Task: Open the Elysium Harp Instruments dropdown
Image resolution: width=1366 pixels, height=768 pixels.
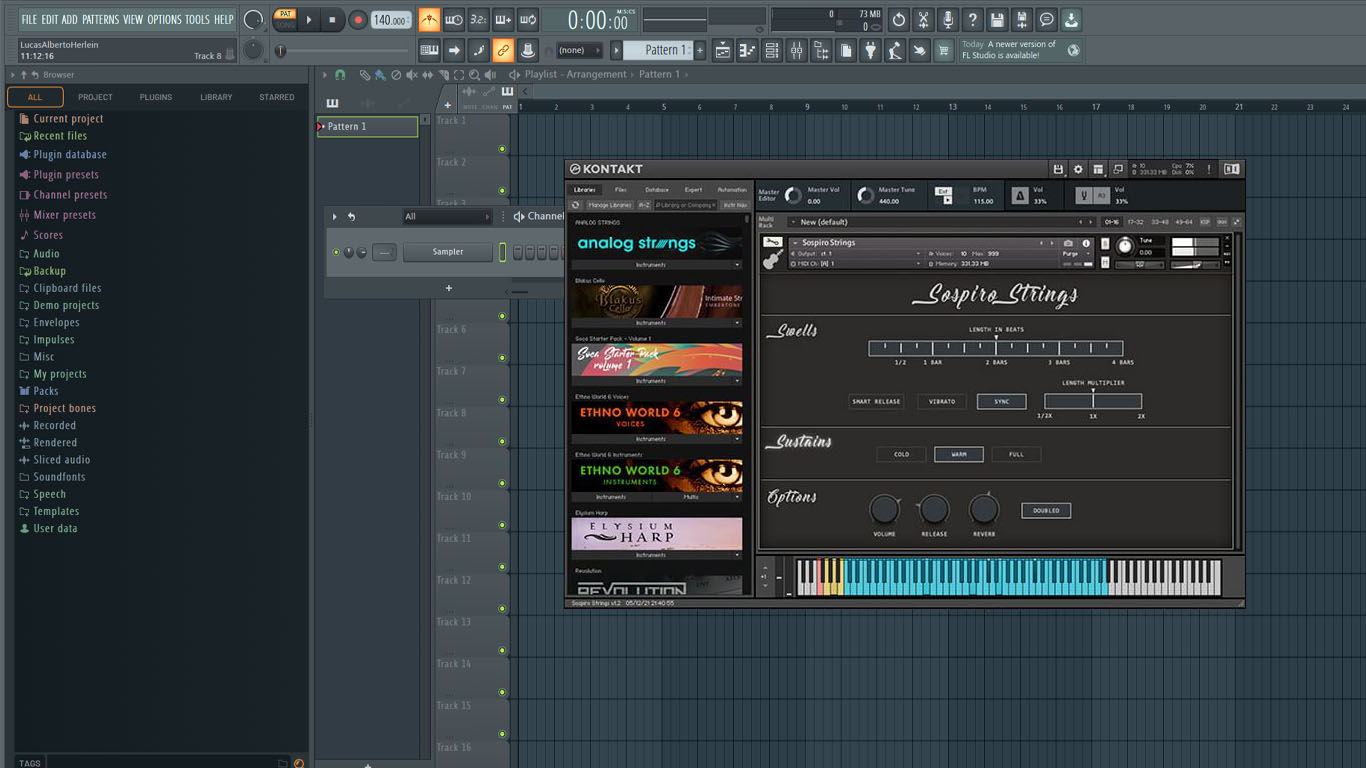Action: click(x=656, y=555)
